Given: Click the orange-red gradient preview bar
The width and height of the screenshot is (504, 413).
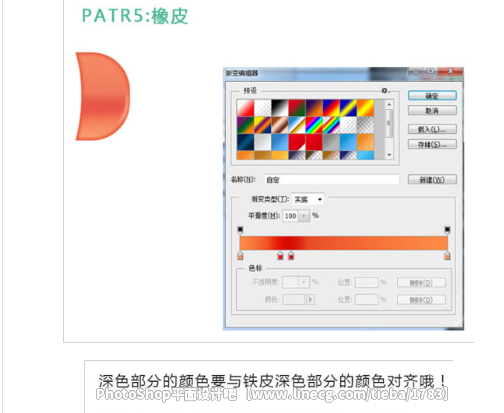Looking at the screenshot, I should coord(344,243).
